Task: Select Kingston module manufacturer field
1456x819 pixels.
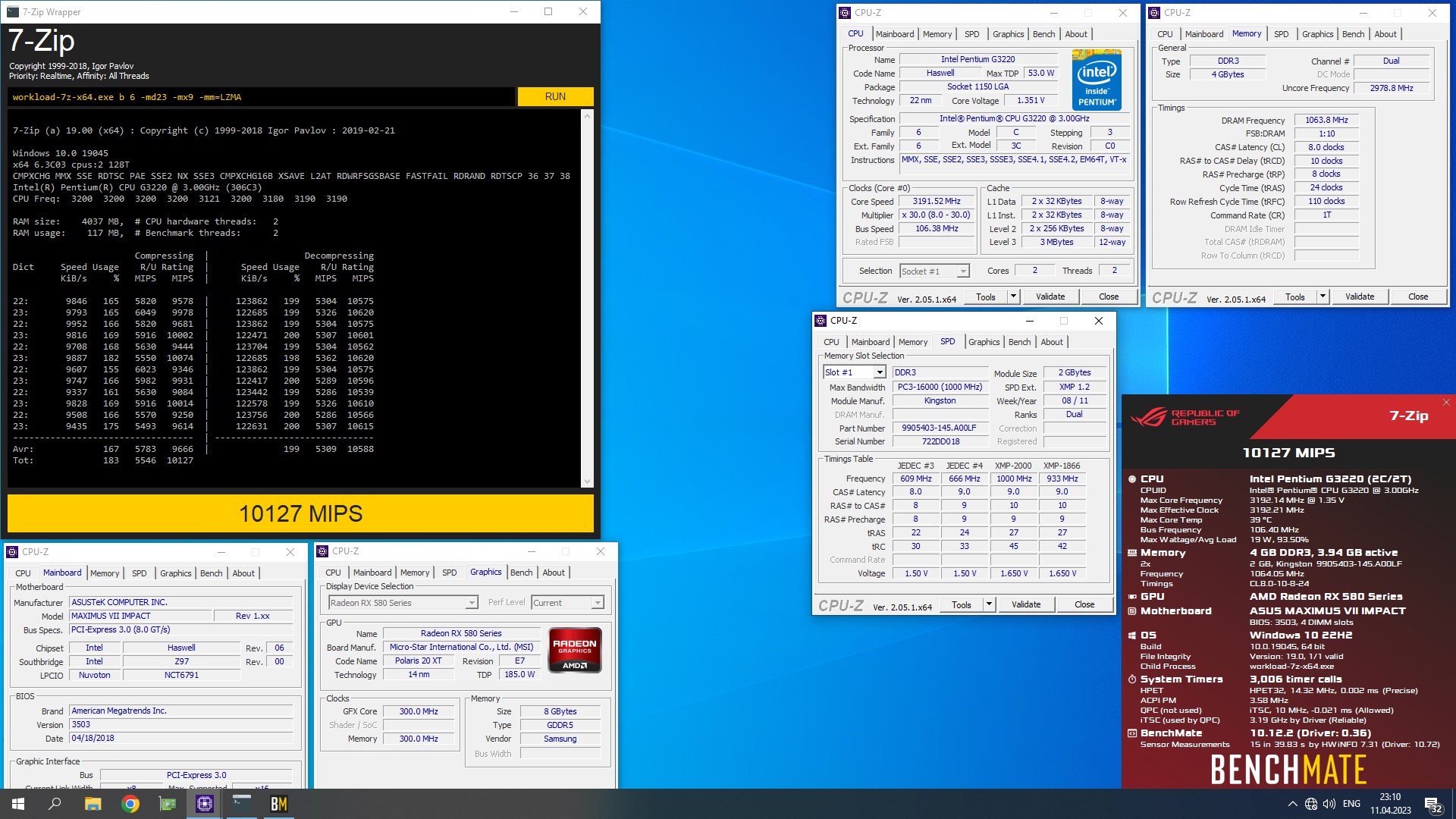Action: (x=940, y=400)
